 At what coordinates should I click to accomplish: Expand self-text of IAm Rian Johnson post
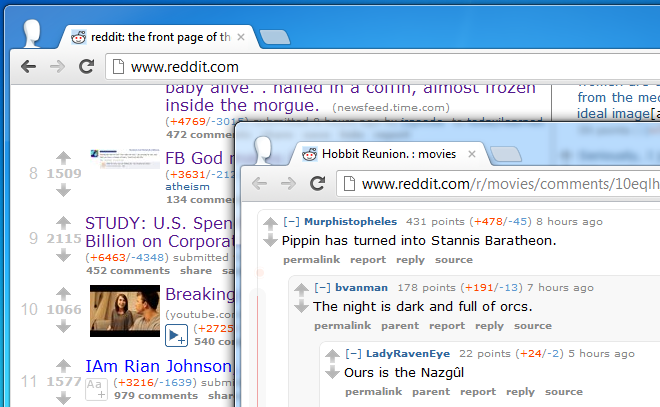[x=96, y=389]
